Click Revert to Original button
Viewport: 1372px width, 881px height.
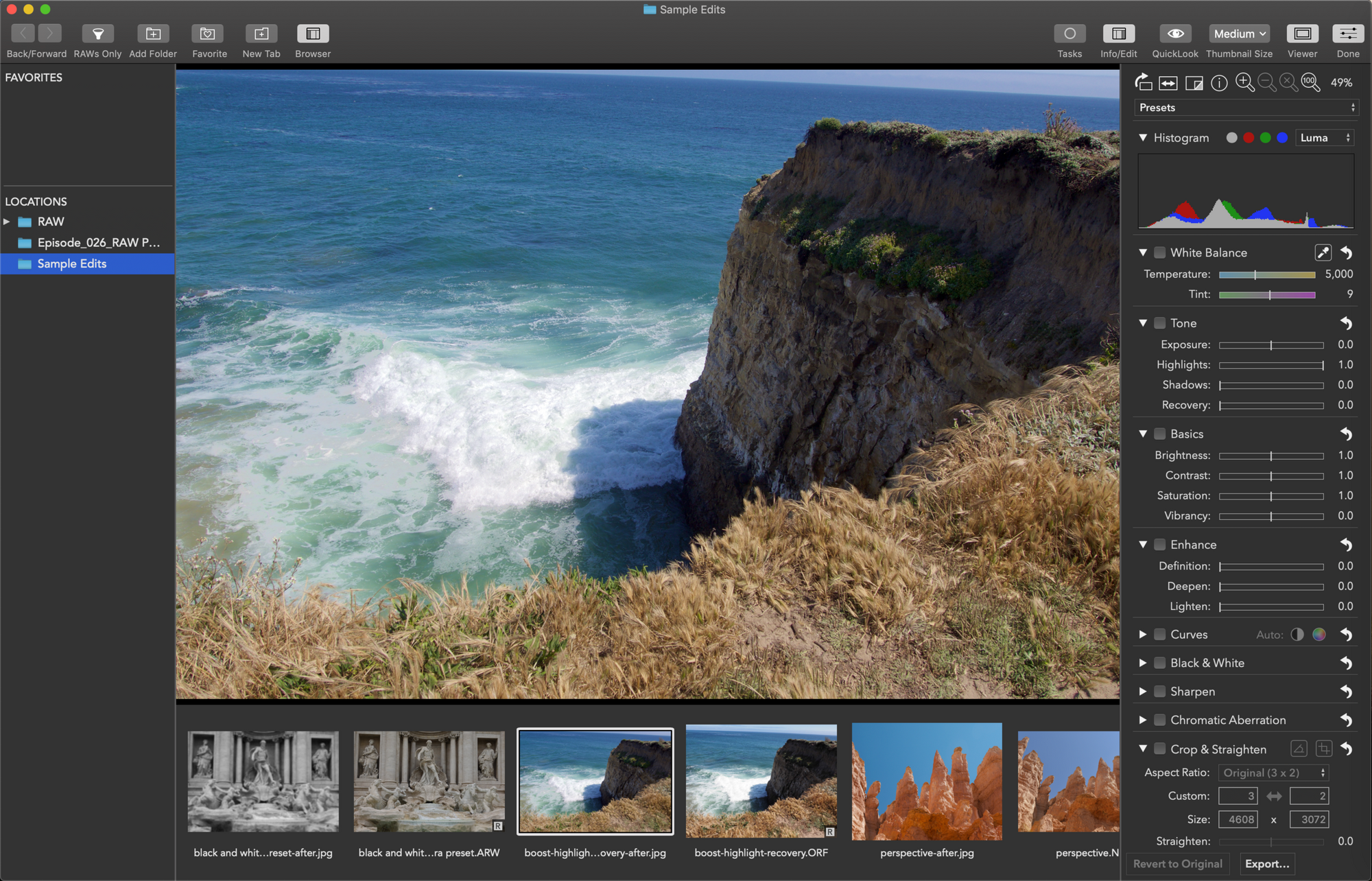1177,864
